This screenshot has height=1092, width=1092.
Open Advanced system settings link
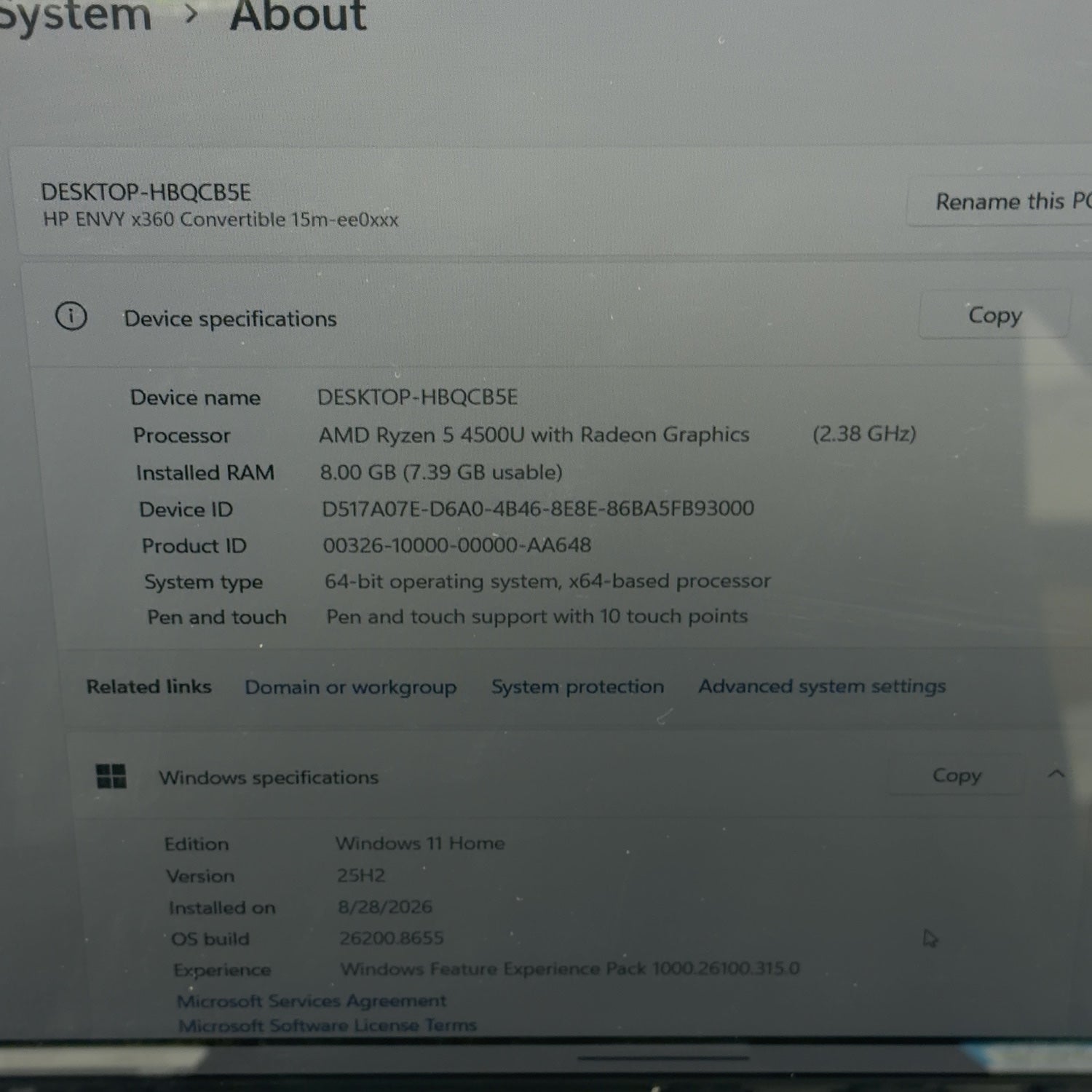[x=822, y=686]
